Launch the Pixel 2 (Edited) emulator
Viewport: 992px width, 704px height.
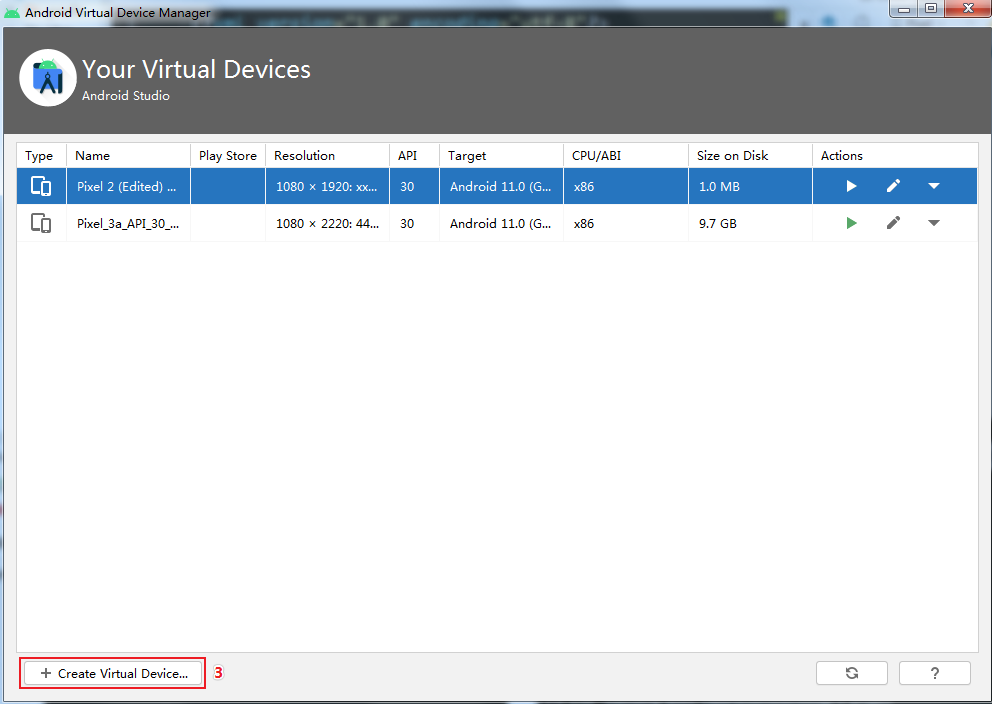click(x=851, y=186)
